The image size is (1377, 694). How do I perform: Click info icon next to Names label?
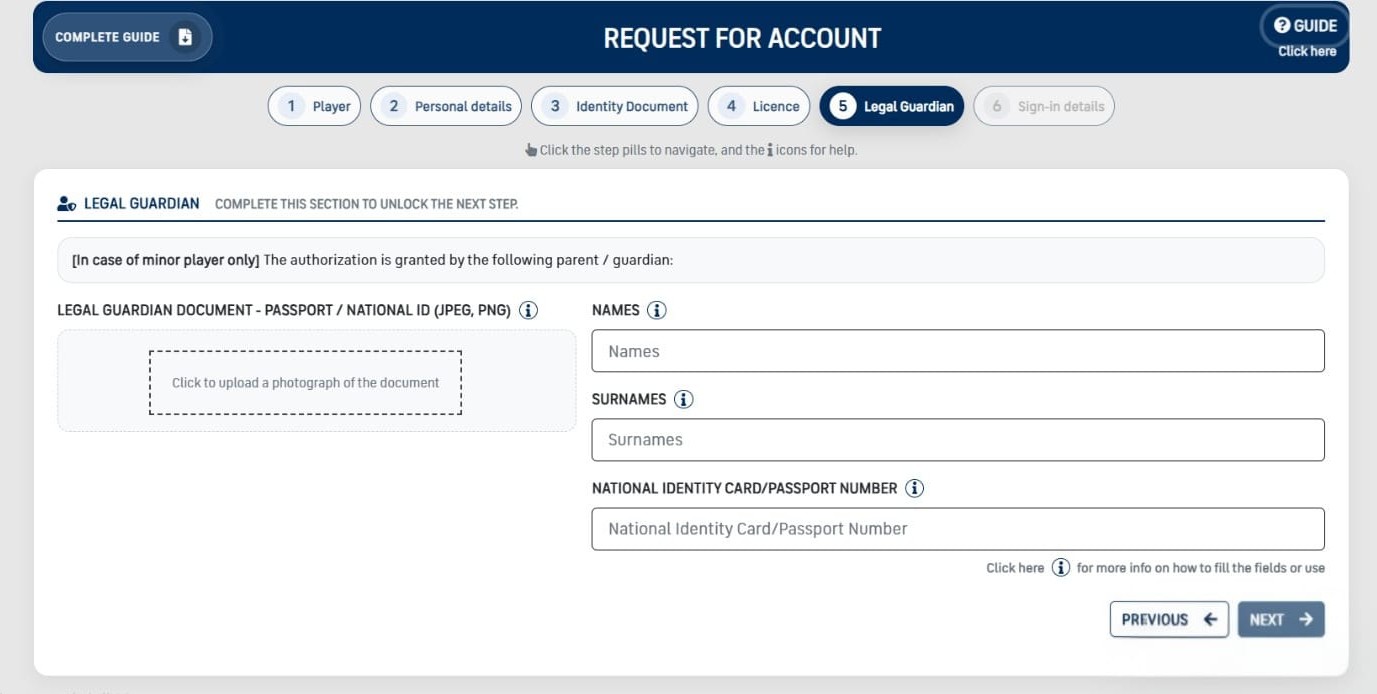[656, 310]
